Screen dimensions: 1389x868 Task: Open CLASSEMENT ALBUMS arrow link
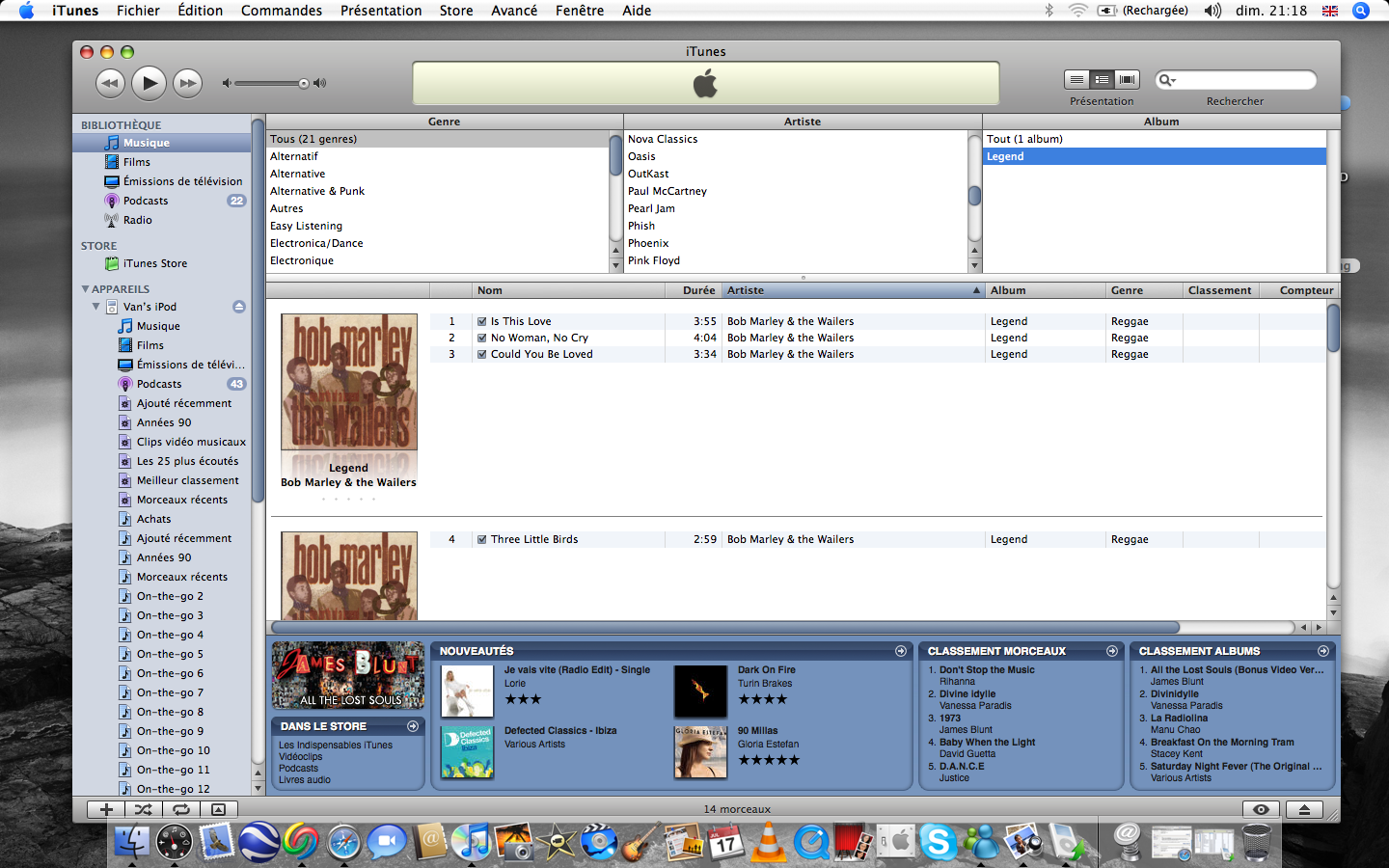point(1323,651)
